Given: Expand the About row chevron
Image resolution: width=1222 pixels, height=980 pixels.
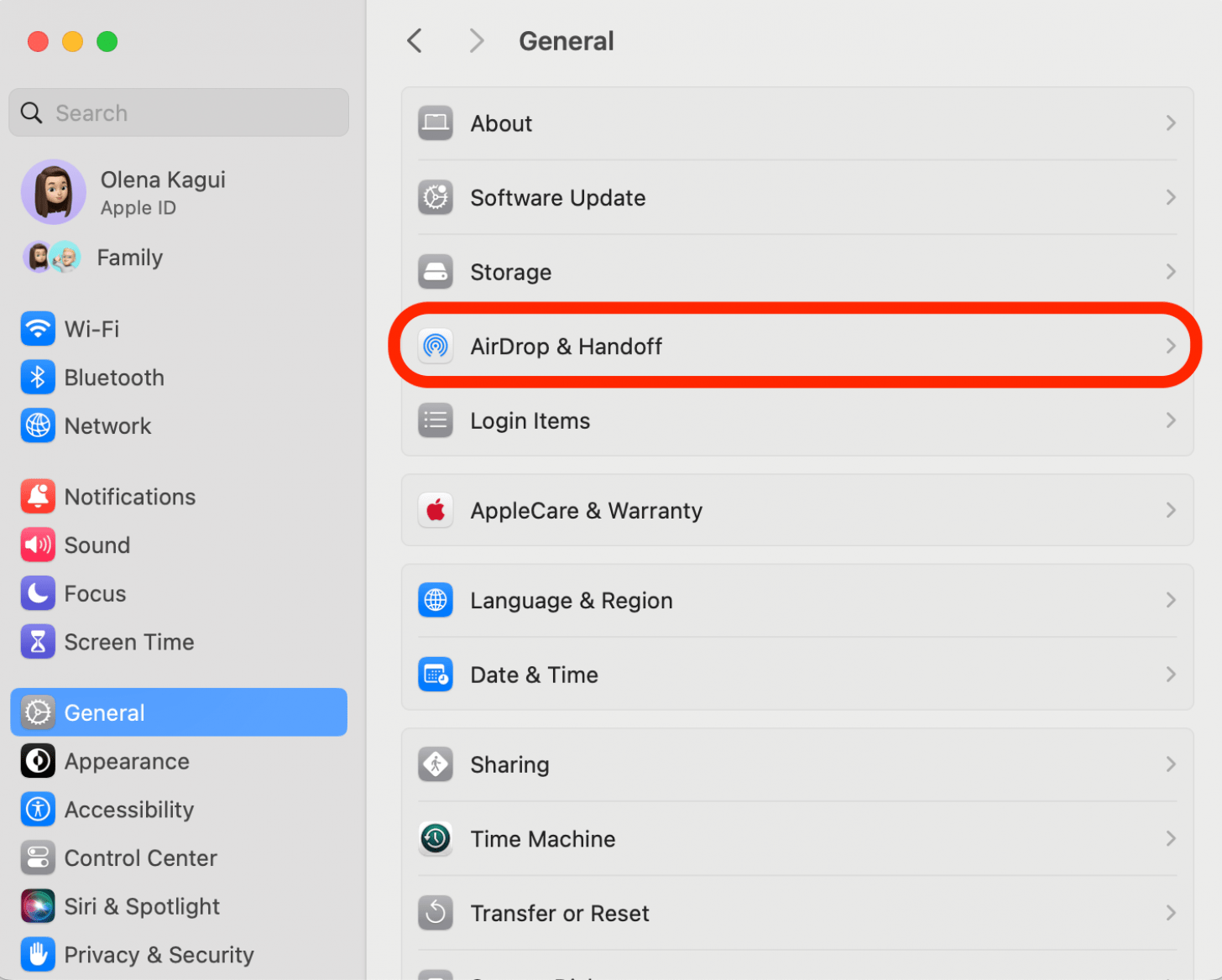Looking at the screenshot, I should click(x=1171, y=123).
